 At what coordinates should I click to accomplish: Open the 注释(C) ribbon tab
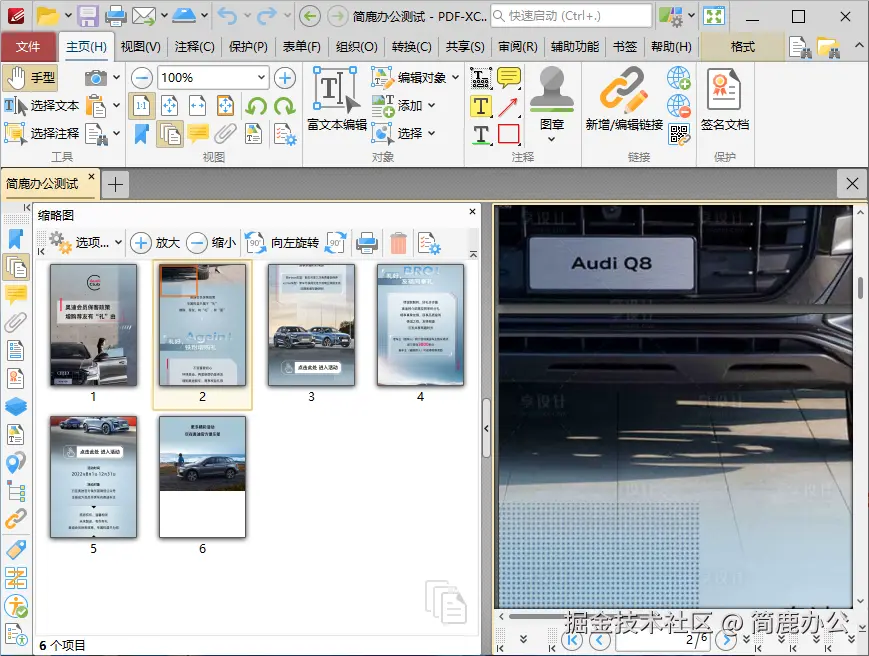194,47
